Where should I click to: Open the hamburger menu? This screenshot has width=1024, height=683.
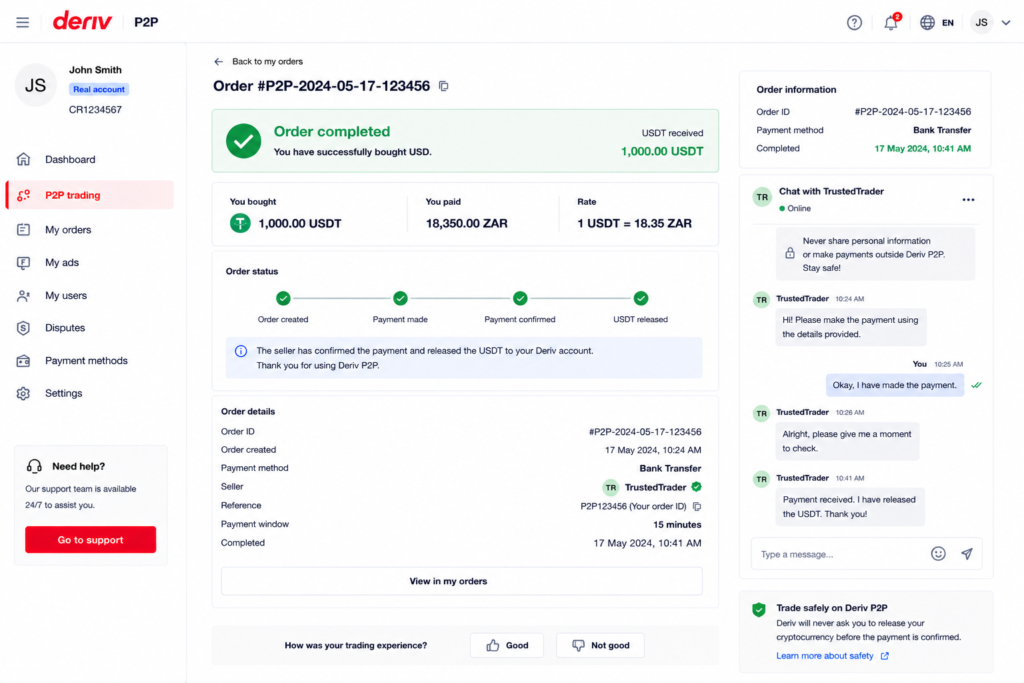pos(22,22)
